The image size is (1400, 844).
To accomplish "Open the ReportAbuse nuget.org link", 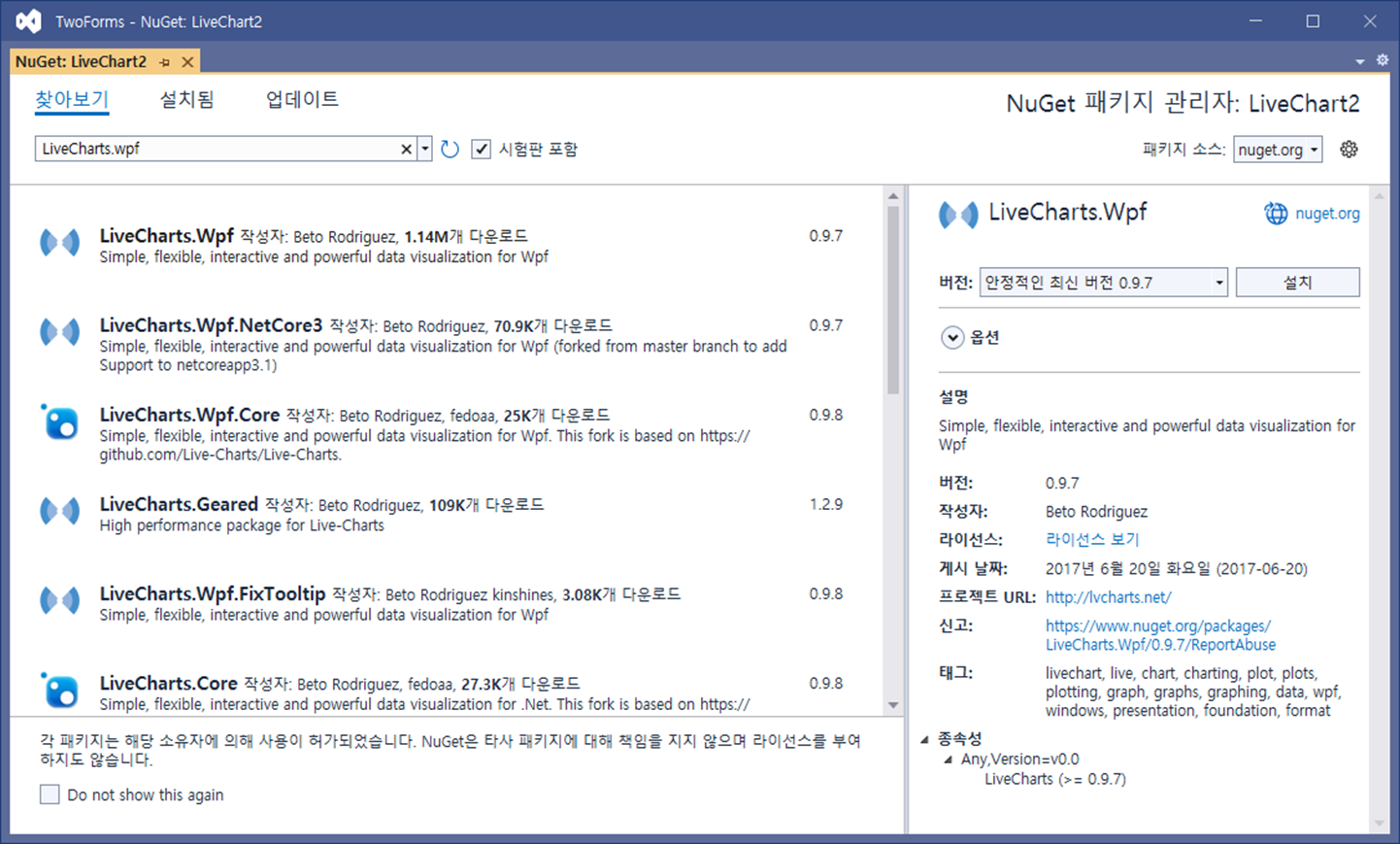I will coord(1160,635).
